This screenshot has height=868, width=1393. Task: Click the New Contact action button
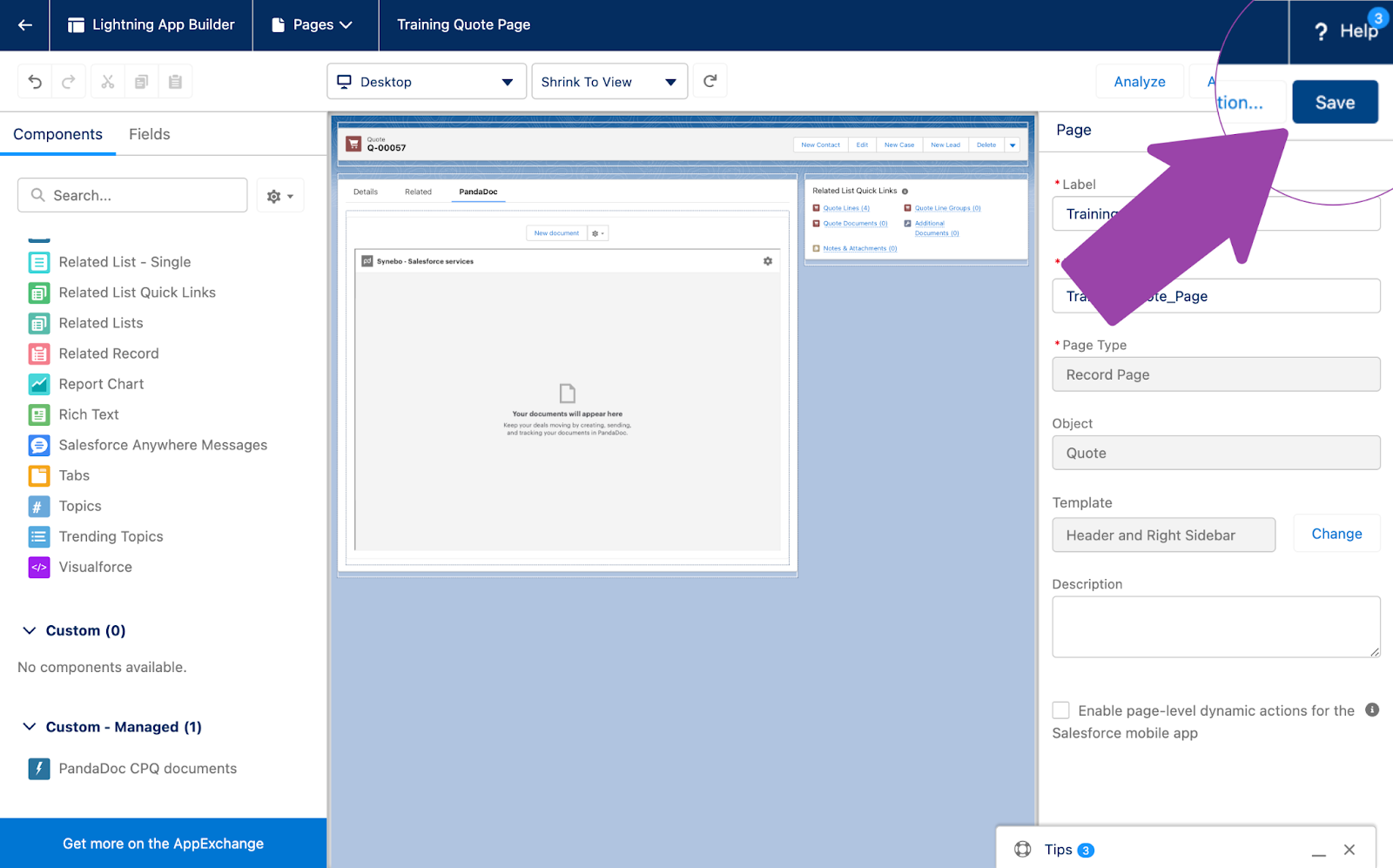(x=821, y=145)
